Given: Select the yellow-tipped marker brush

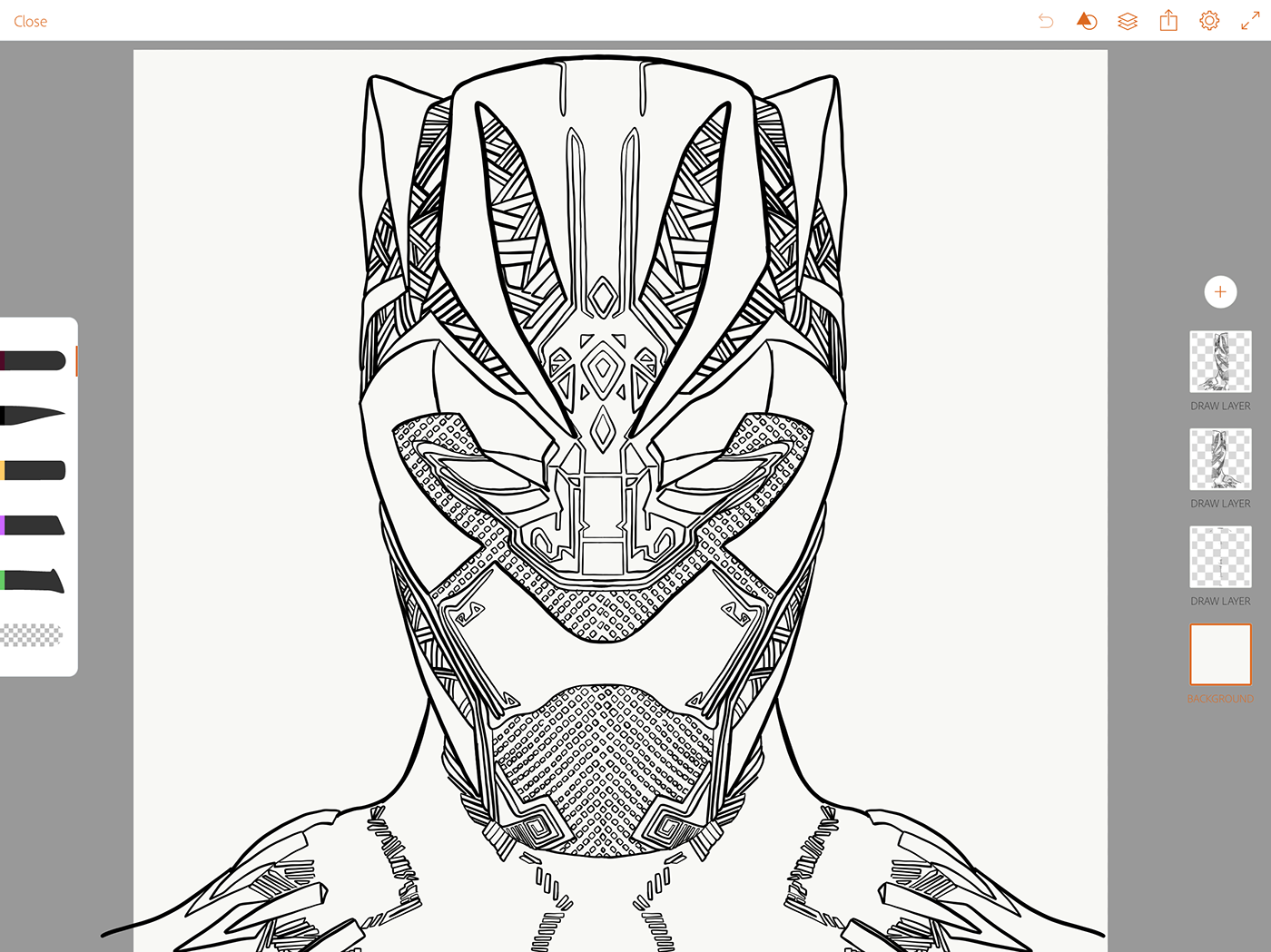Looking at the screenshot, I should [33, 470].
